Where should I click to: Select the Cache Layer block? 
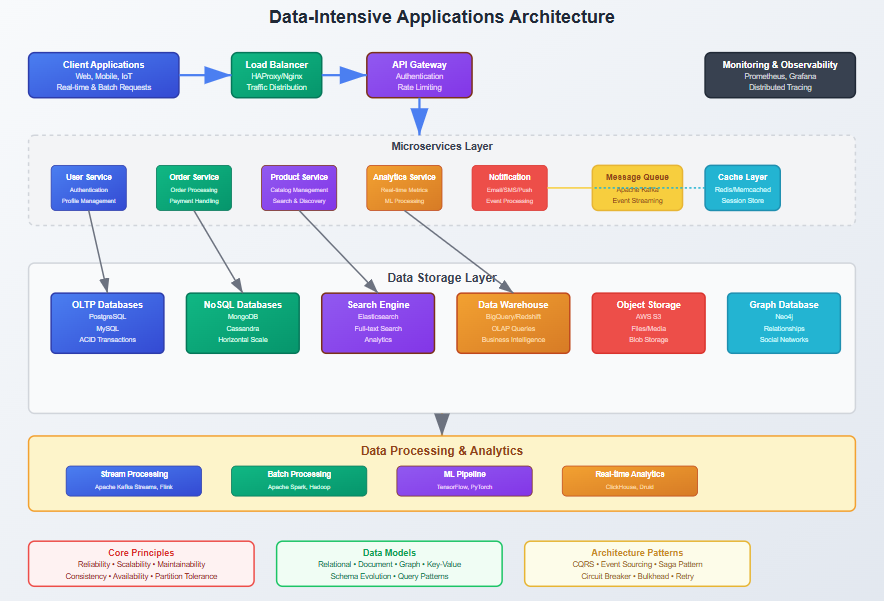[x=742, y=188]
